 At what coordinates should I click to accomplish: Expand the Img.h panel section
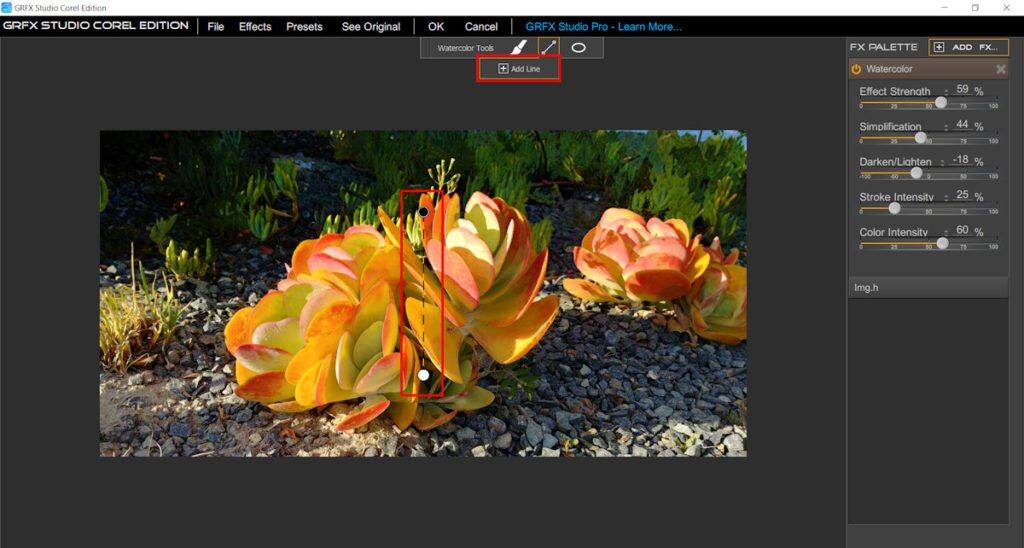click(927, 287)
